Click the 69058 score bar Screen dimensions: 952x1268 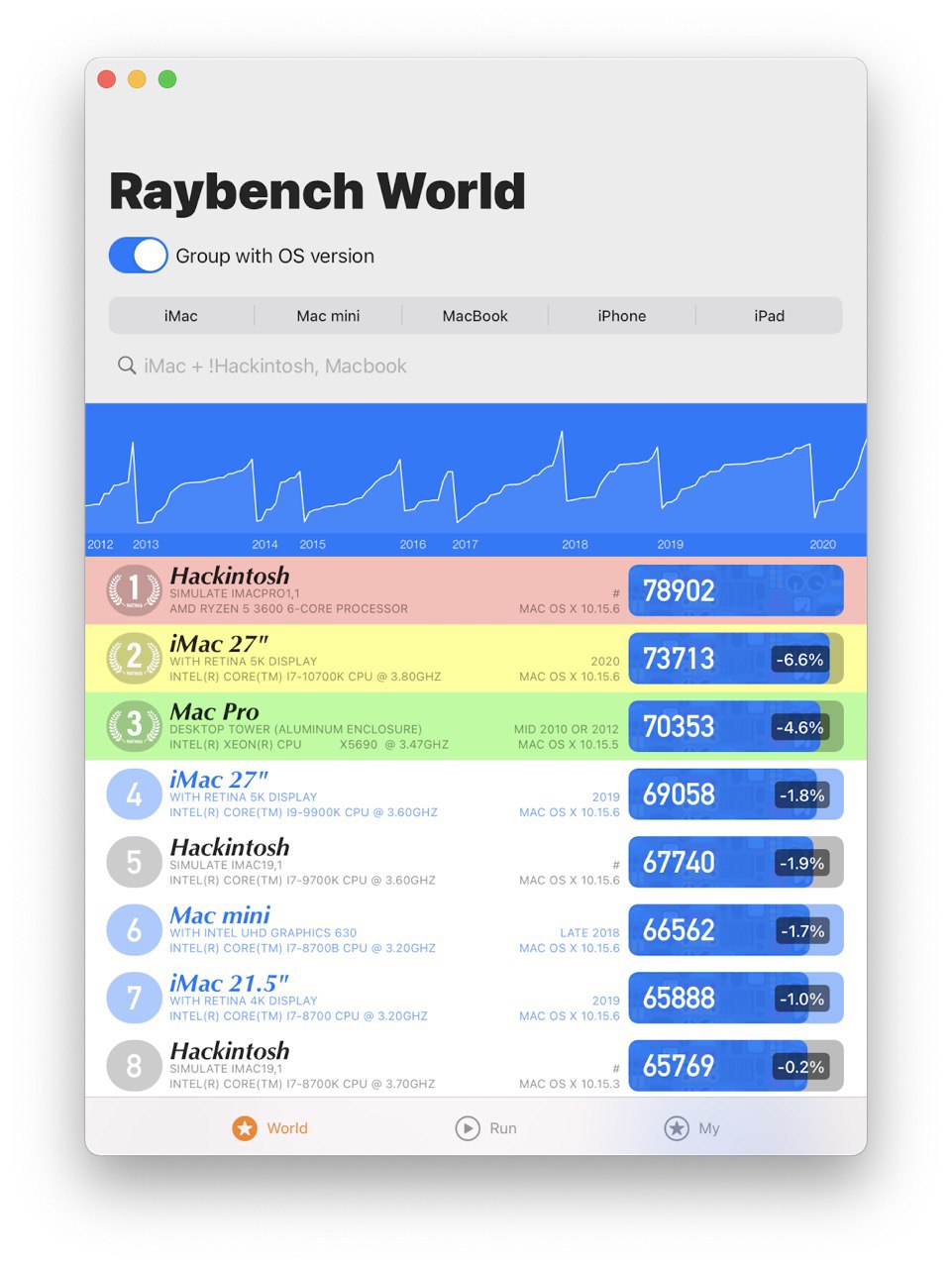[736, 793]
